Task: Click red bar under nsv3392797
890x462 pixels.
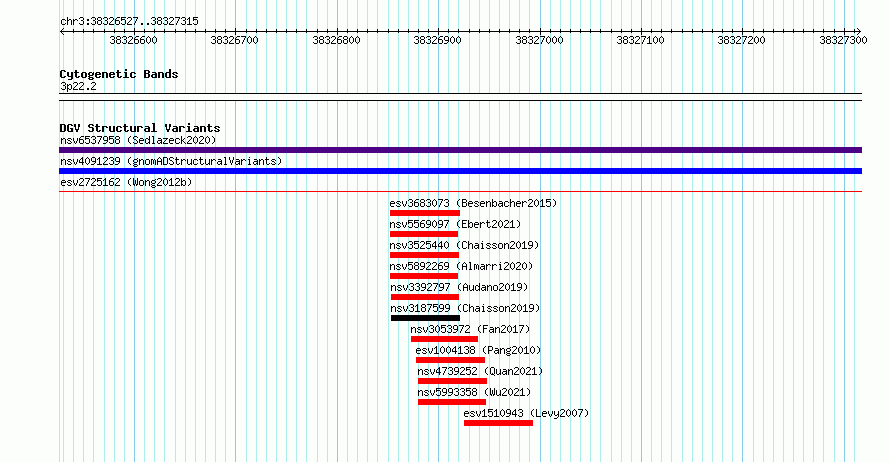Action: [x=425, y=297]
